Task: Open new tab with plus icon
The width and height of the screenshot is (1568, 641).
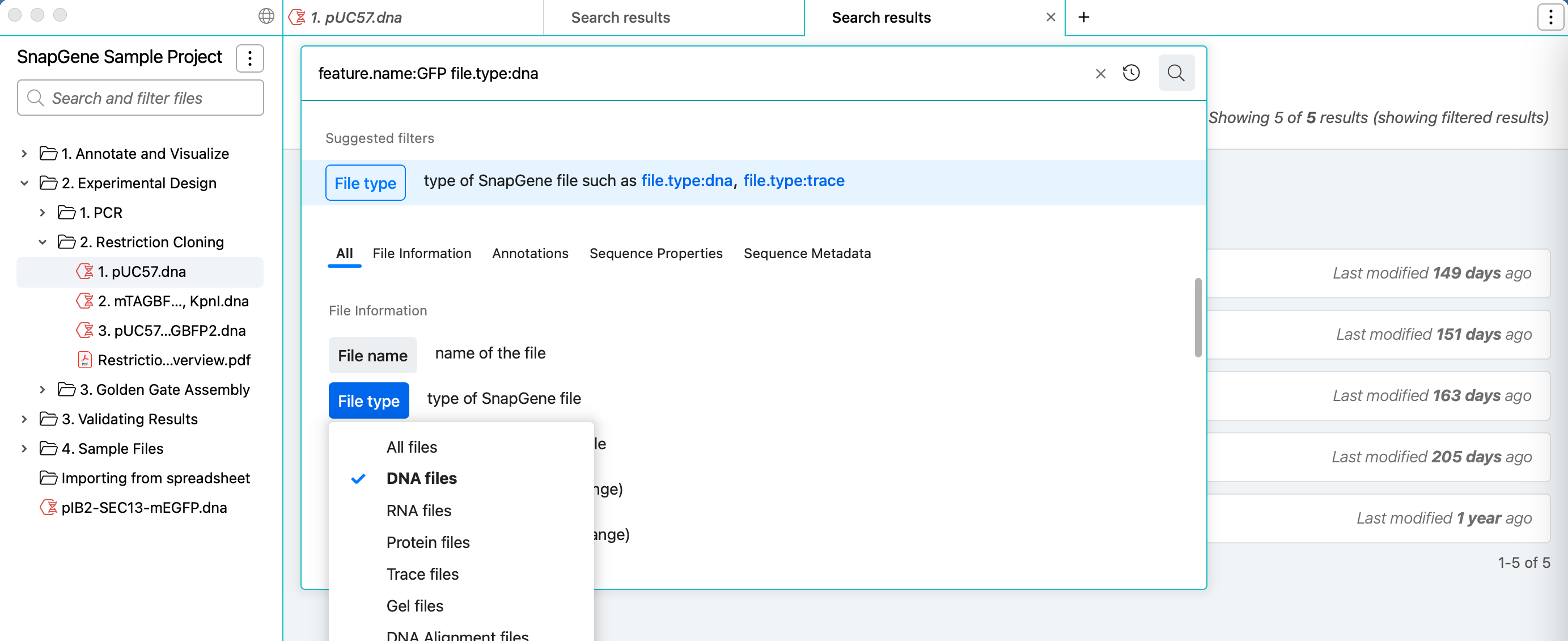Action: 1083,17
